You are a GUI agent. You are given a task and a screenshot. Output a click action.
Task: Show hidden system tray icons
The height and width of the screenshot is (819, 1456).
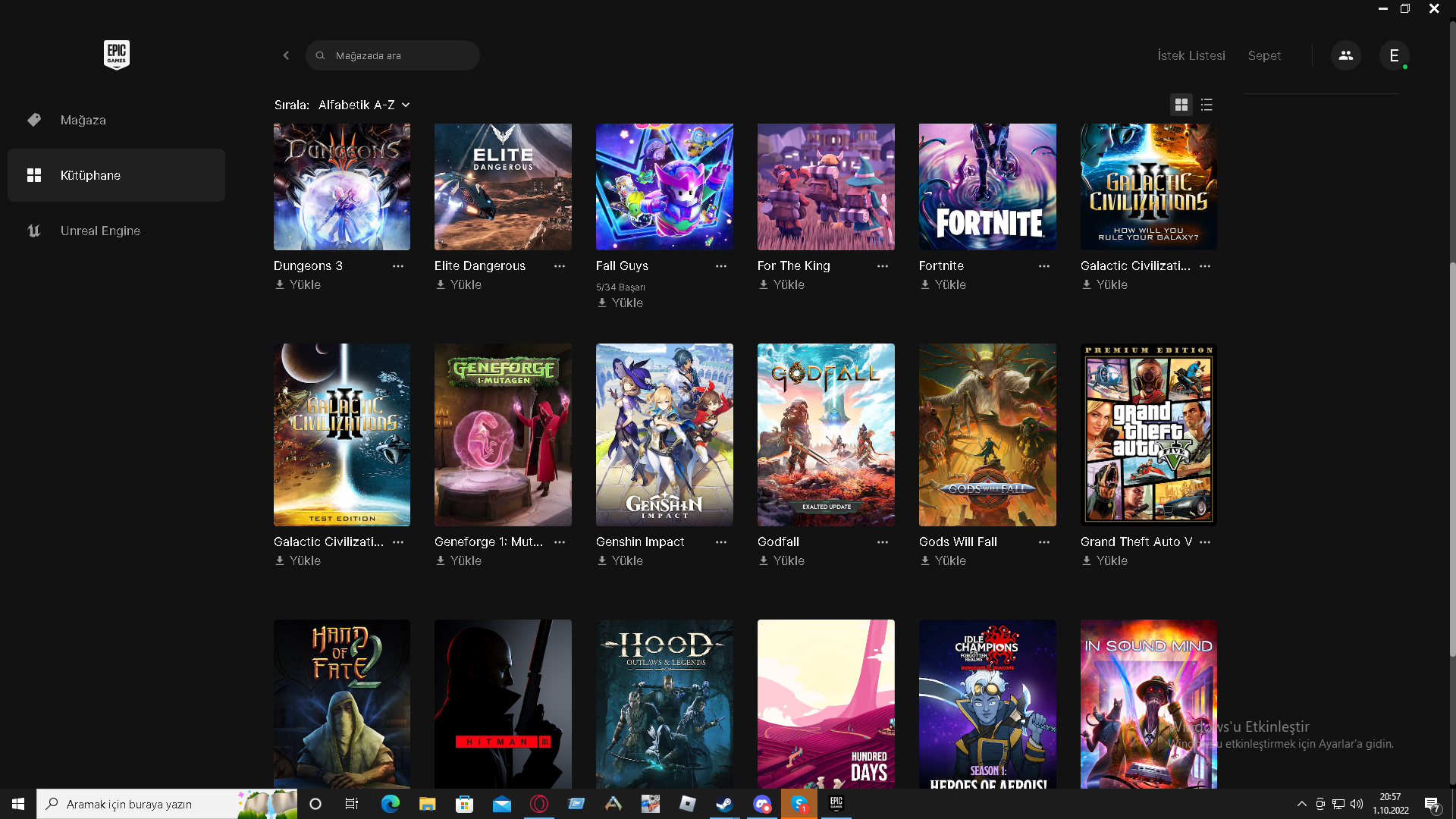coord(1302,804)
